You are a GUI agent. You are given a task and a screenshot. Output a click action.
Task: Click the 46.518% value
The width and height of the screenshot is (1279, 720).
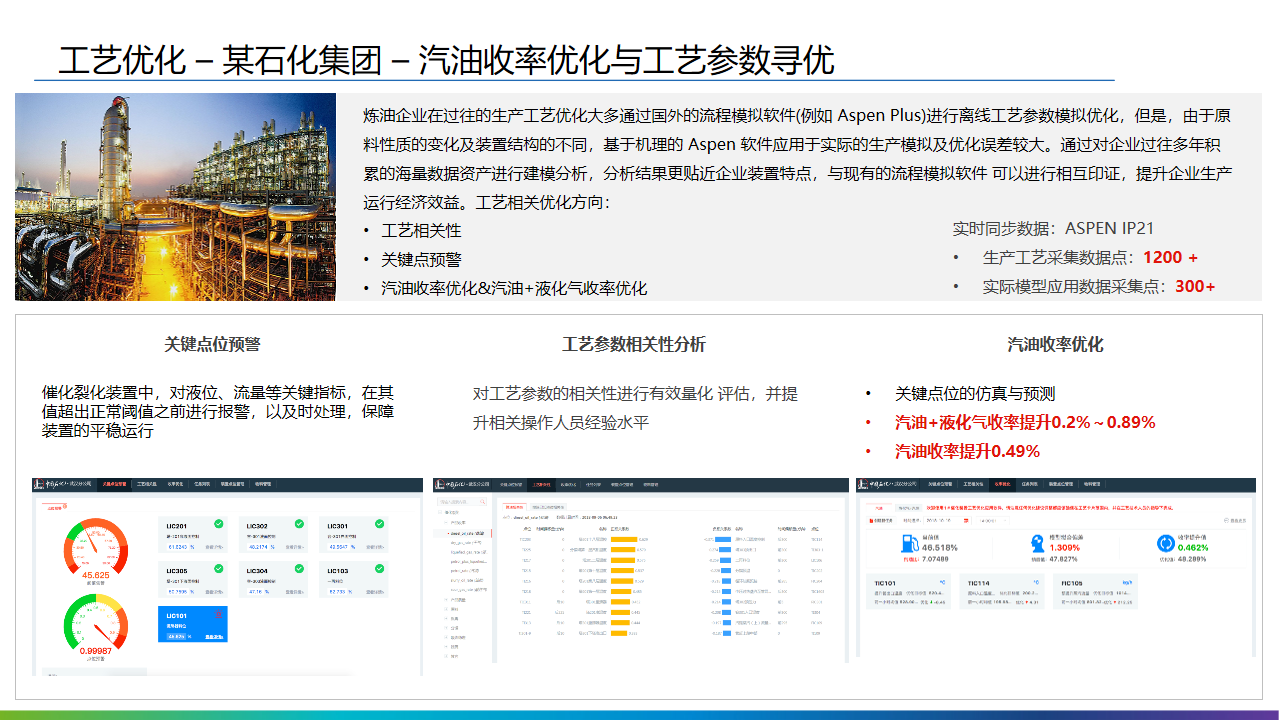coord(940,548)
